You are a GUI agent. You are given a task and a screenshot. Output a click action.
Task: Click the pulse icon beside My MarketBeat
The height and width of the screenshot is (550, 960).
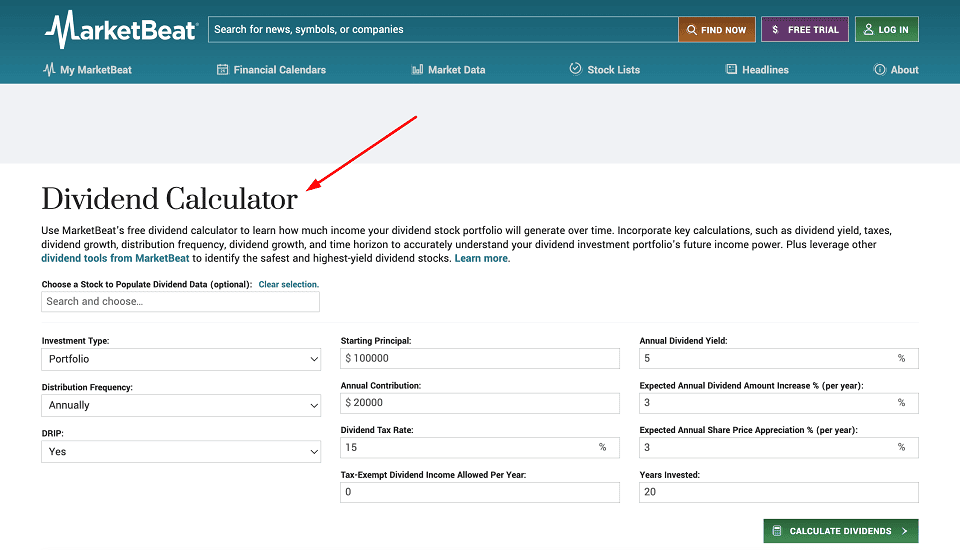pyautogui.click(x=49, y=69)
